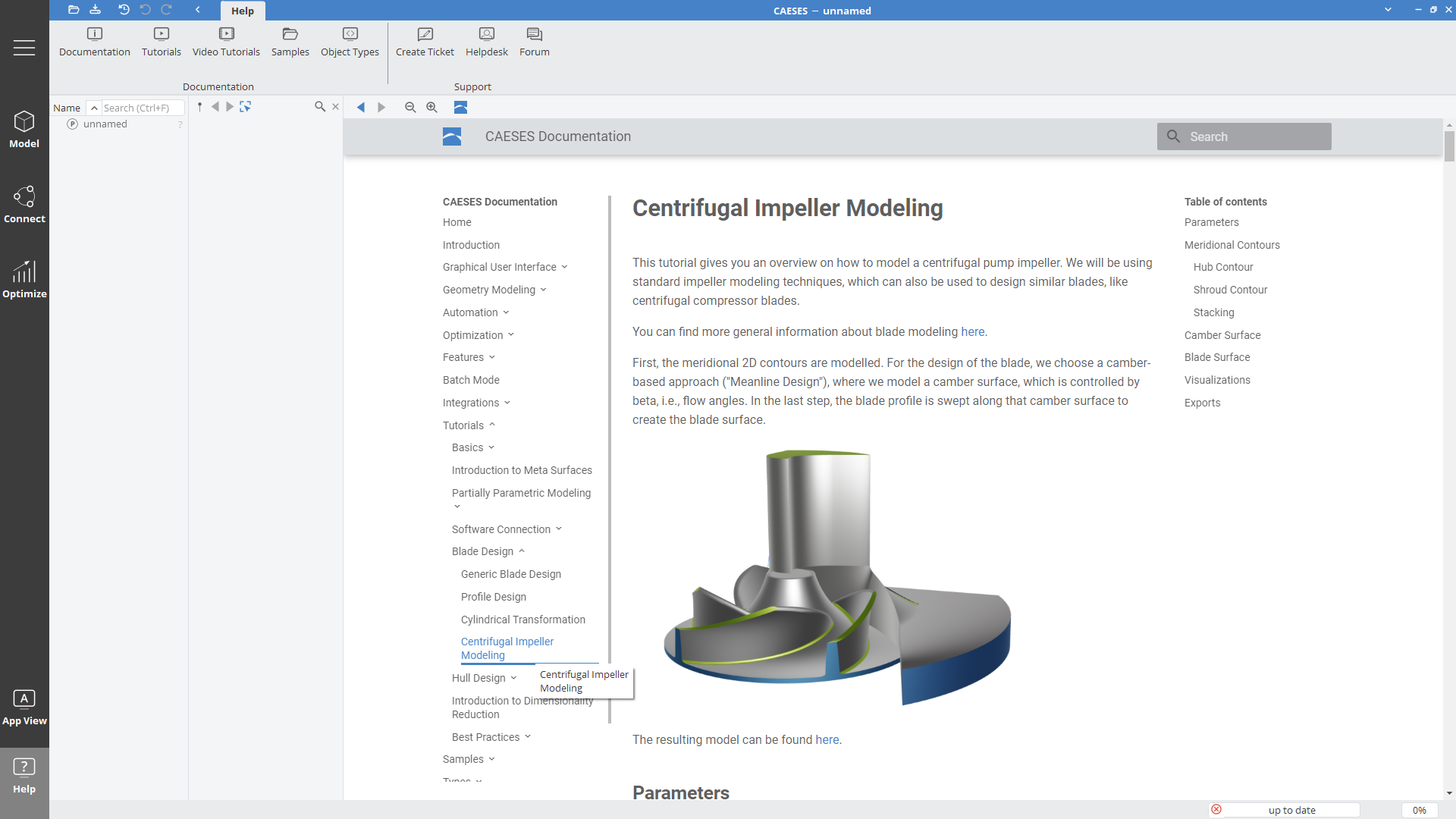This screenshot has width=1456, height=819.
Task: Jump to Camber Surface section
Action: click(1222, 335)
